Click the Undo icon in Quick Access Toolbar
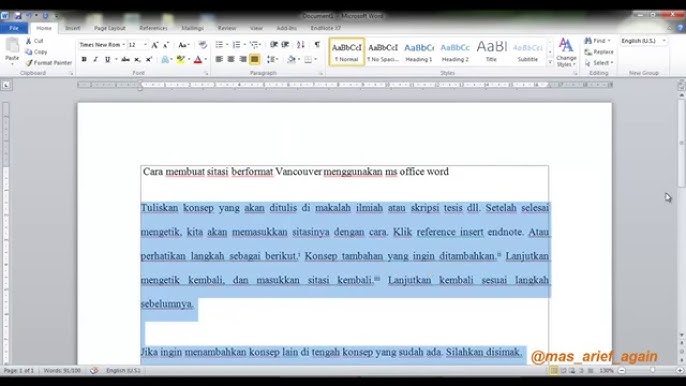Screen dimensions: 686x386 point(29,16)
